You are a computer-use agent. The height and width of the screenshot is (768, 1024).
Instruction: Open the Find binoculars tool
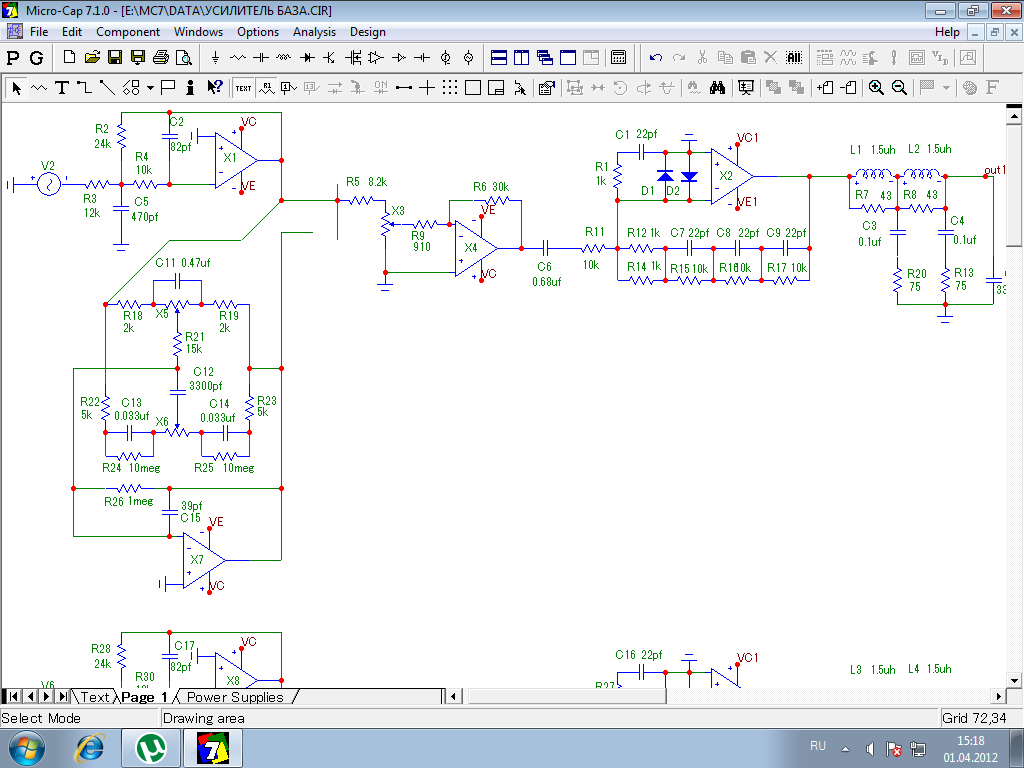[717, 88]
